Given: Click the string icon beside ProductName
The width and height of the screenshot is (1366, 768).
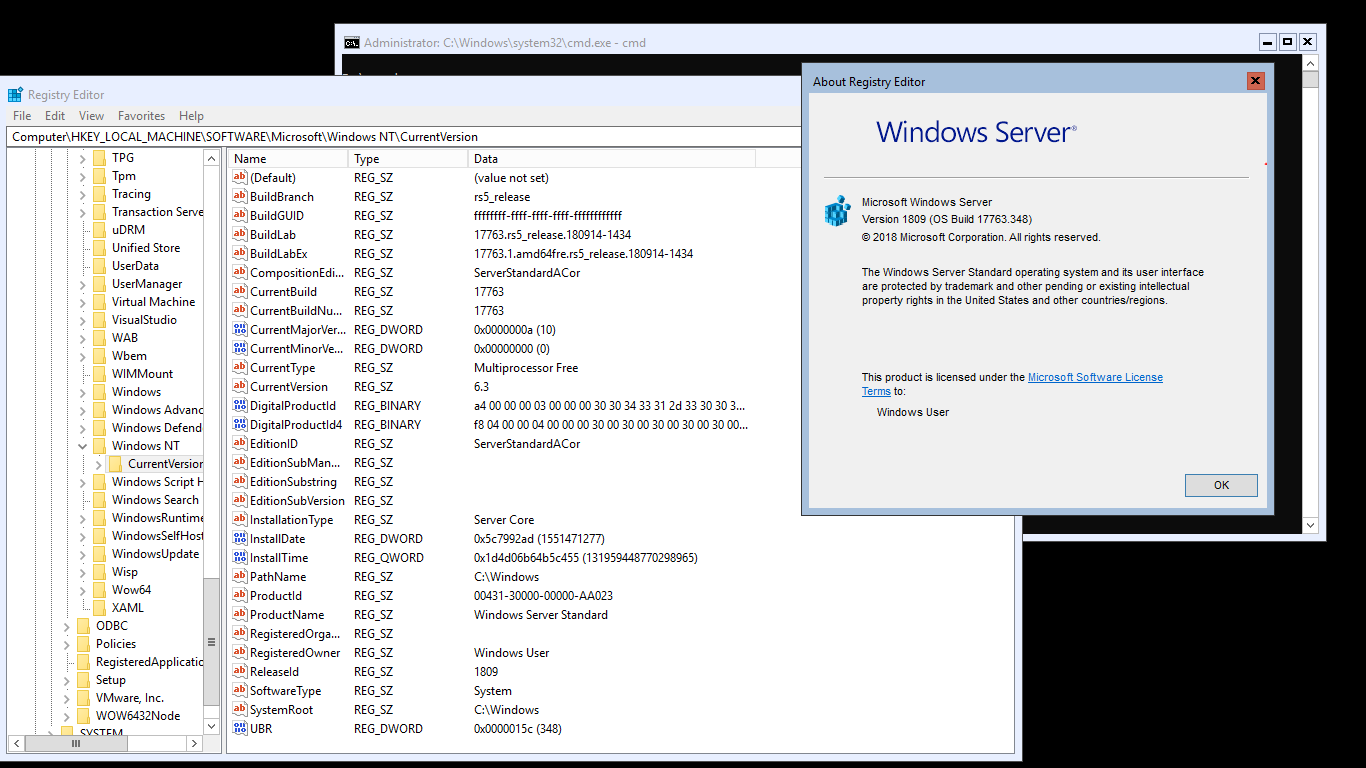Looking at the screenshot, I should 239,615.
